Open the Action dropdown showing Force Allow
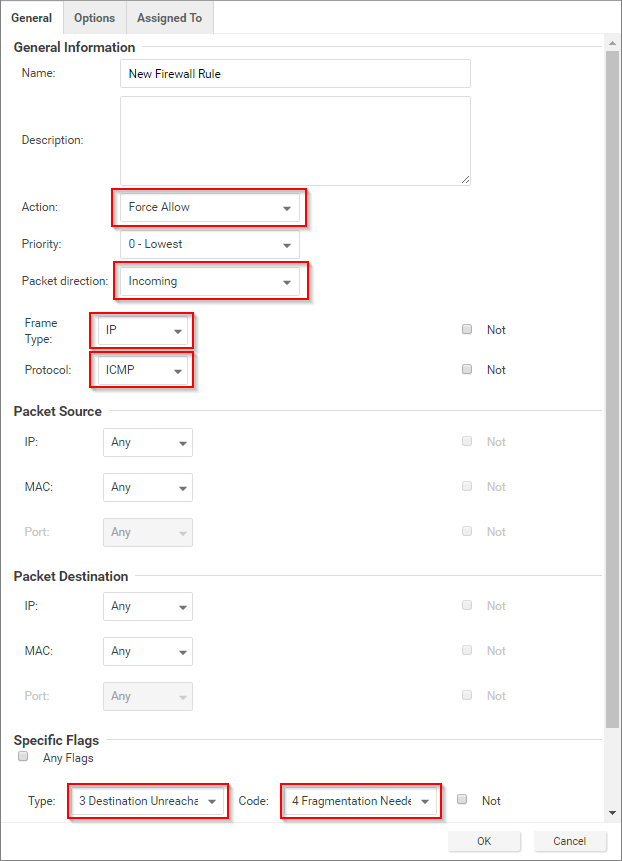622x861 pixels. pos(208,208)
